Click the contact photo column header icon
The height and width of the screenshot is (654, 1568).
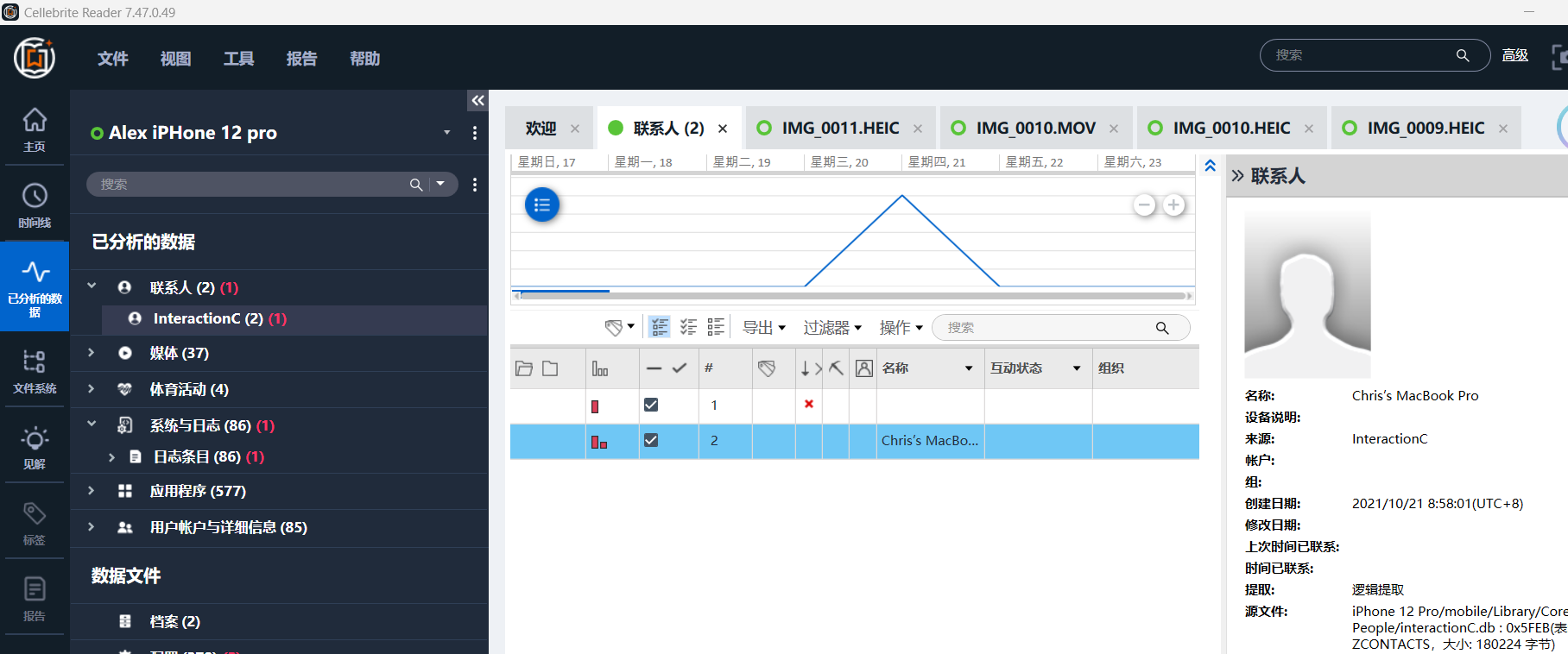[863, 368]
